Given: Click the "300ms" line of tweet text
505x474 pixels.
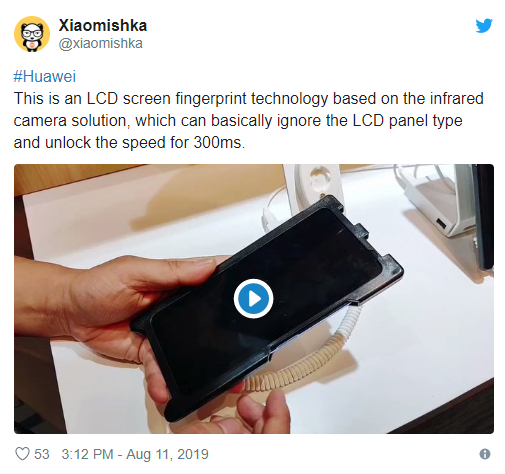Looking at the screenshot, I should (129, 143).
